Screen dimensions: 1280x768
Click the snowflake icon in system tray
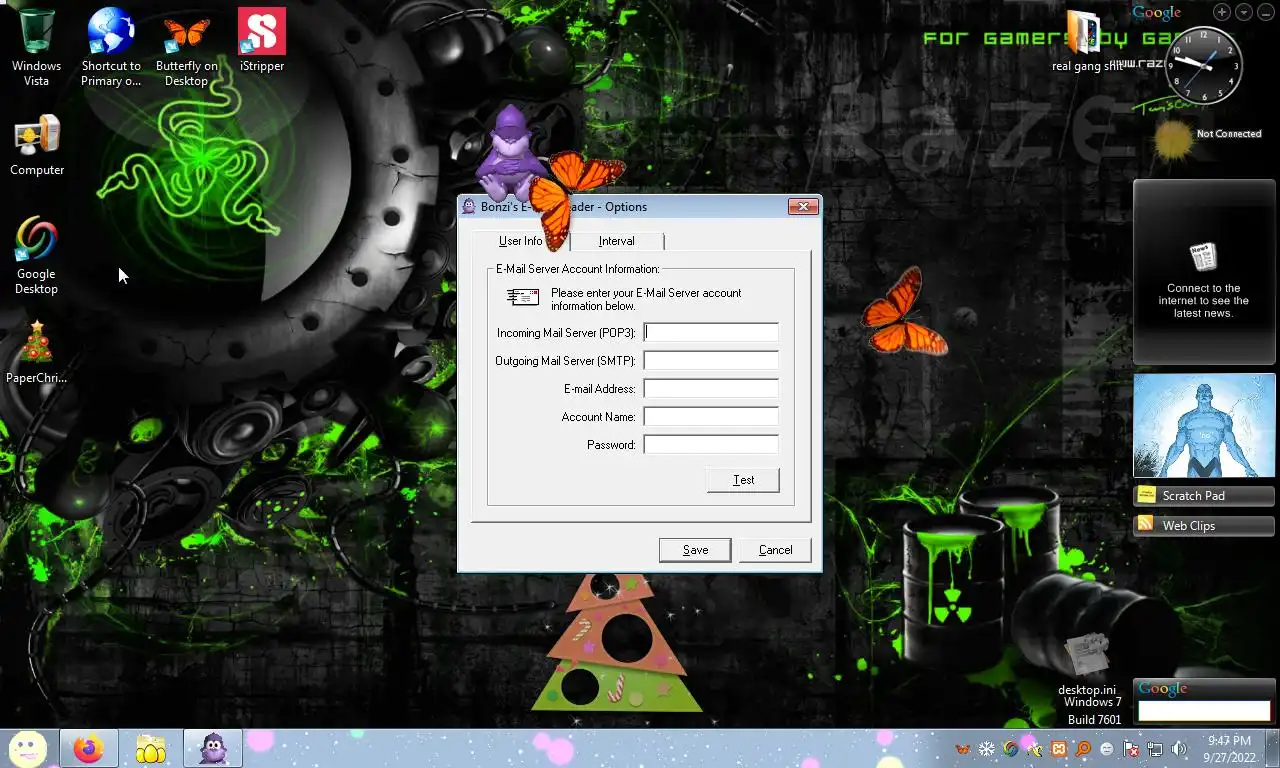pyautogui.click(x=987, y=749)
